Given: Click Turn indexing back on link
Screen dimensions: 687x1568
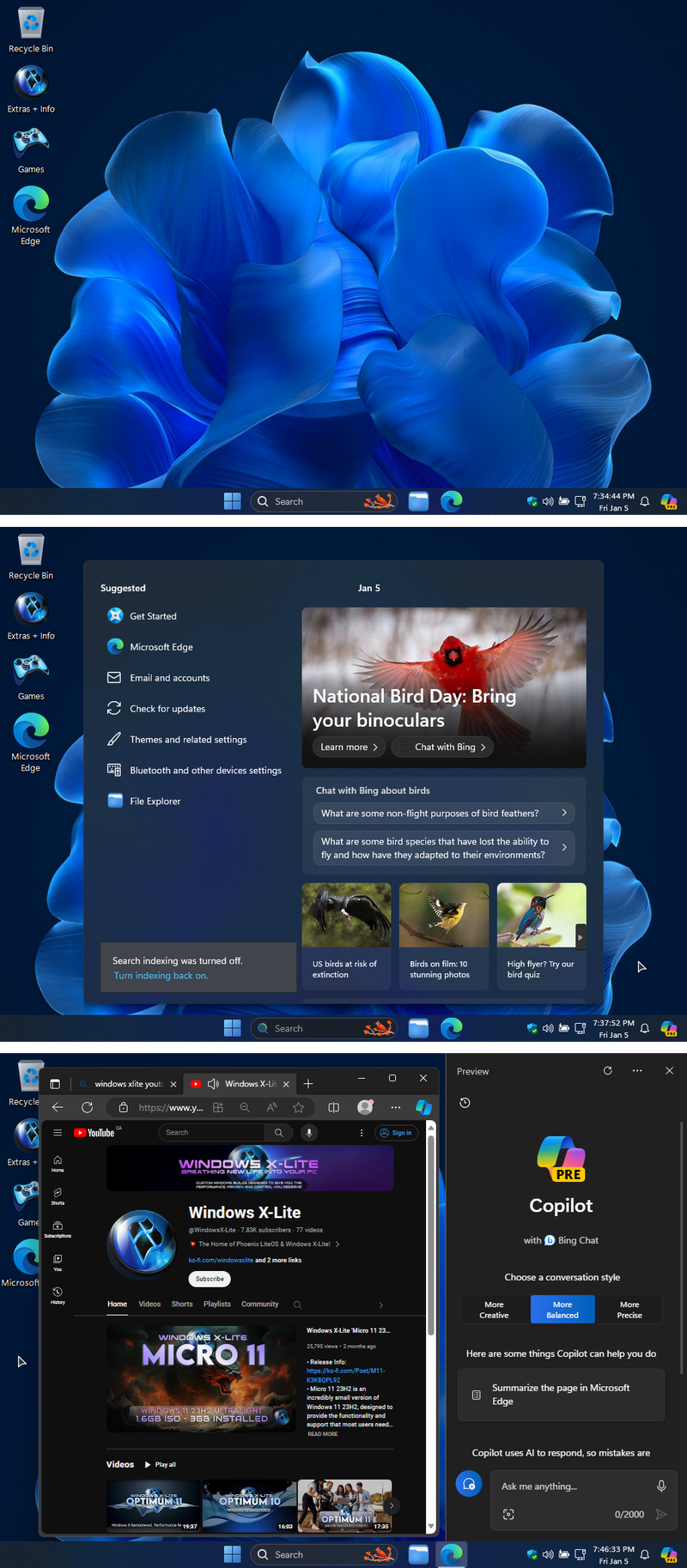Looking at the screenshot, I should 161,975.
